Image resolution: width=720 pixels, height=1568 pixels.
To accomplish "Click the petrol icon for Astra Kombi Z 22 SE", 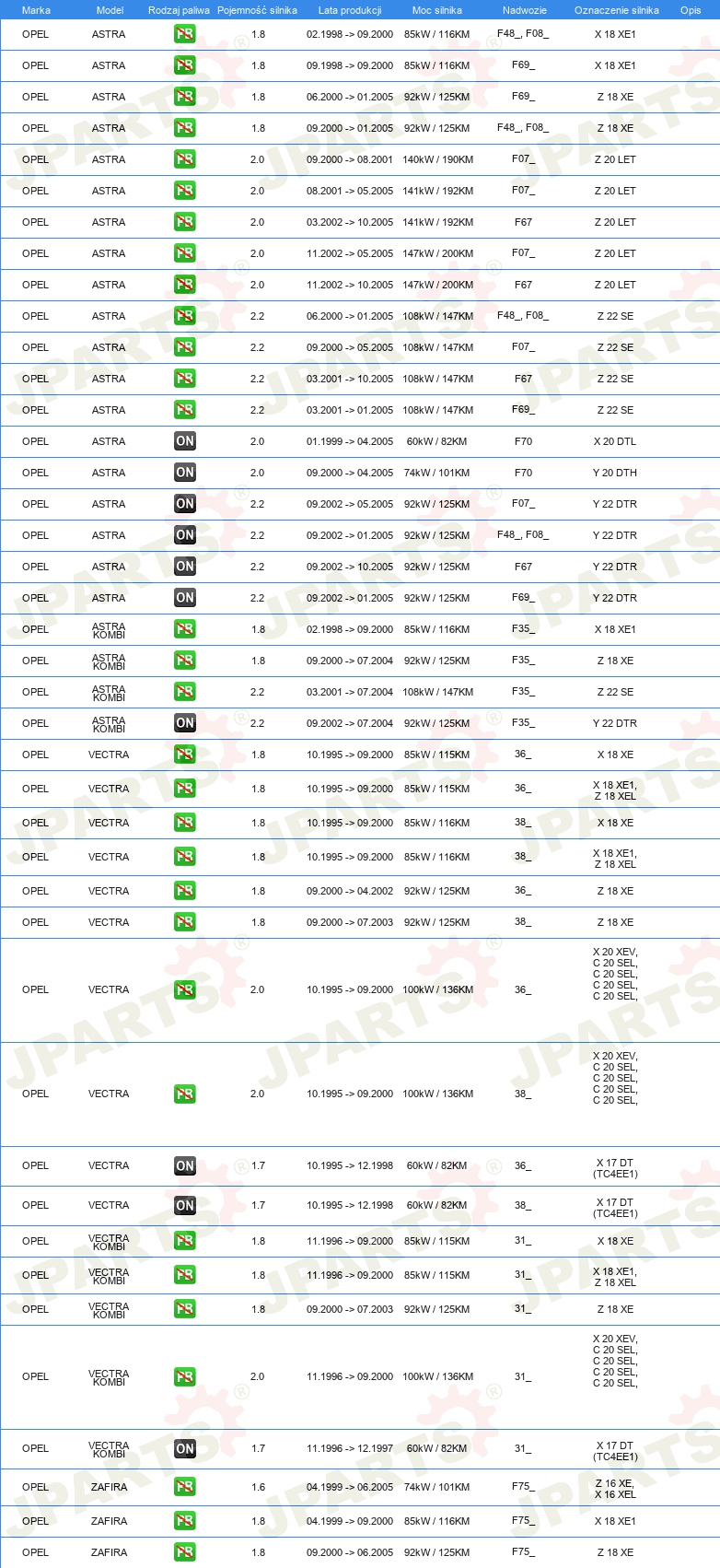I will pos(185,692).
